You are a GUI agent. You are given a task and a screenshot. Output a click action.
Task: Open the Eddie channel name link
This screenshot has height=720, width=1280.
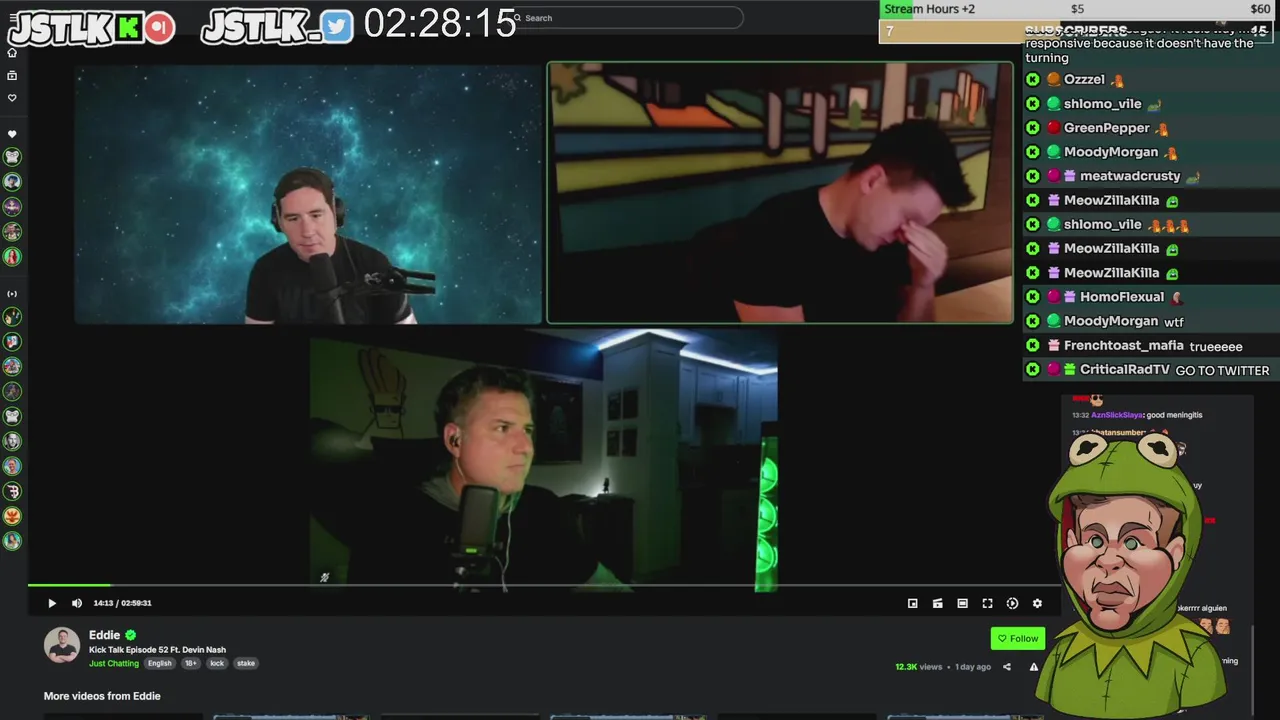pyautogui.click(x=104, y=635)
